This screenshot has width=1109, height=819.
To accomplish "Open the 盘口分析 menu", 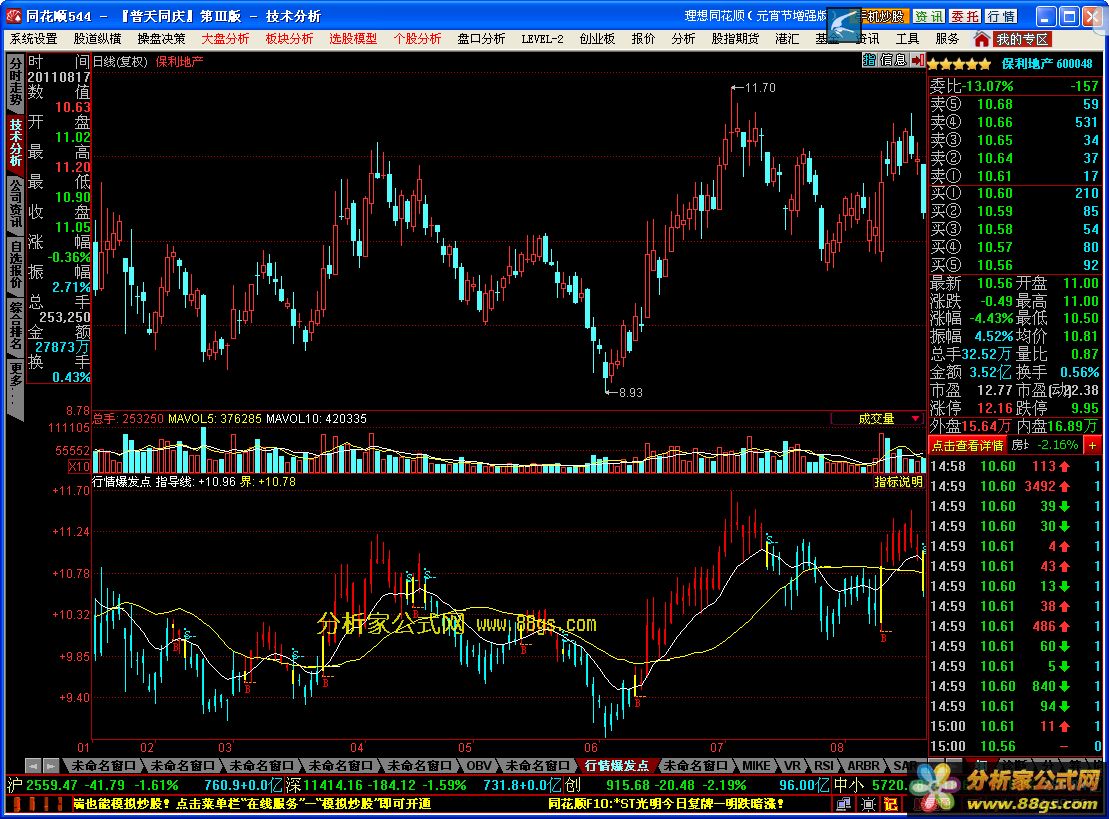I will 481,39.
